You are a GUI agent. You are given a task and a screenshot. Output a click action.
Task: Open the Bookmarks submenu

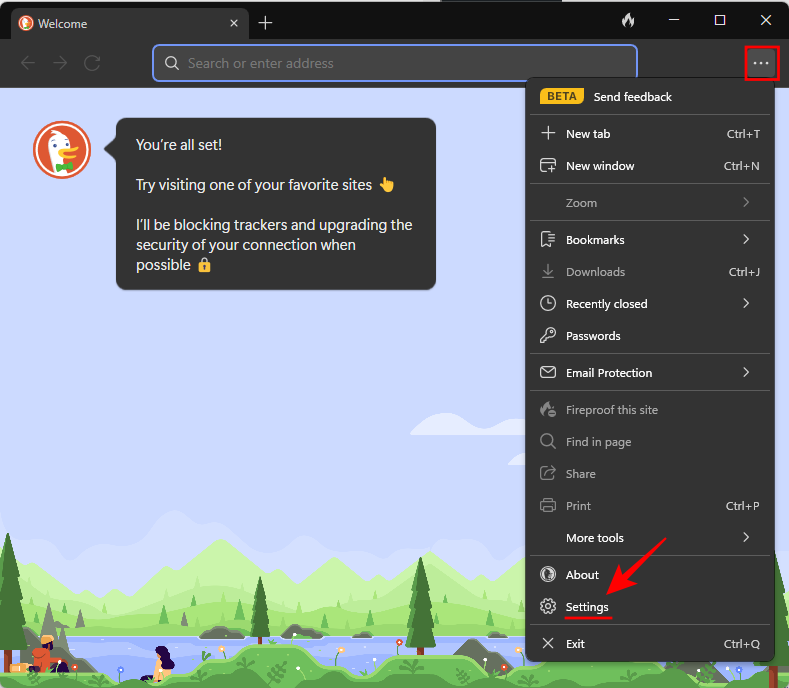point(650,240)
